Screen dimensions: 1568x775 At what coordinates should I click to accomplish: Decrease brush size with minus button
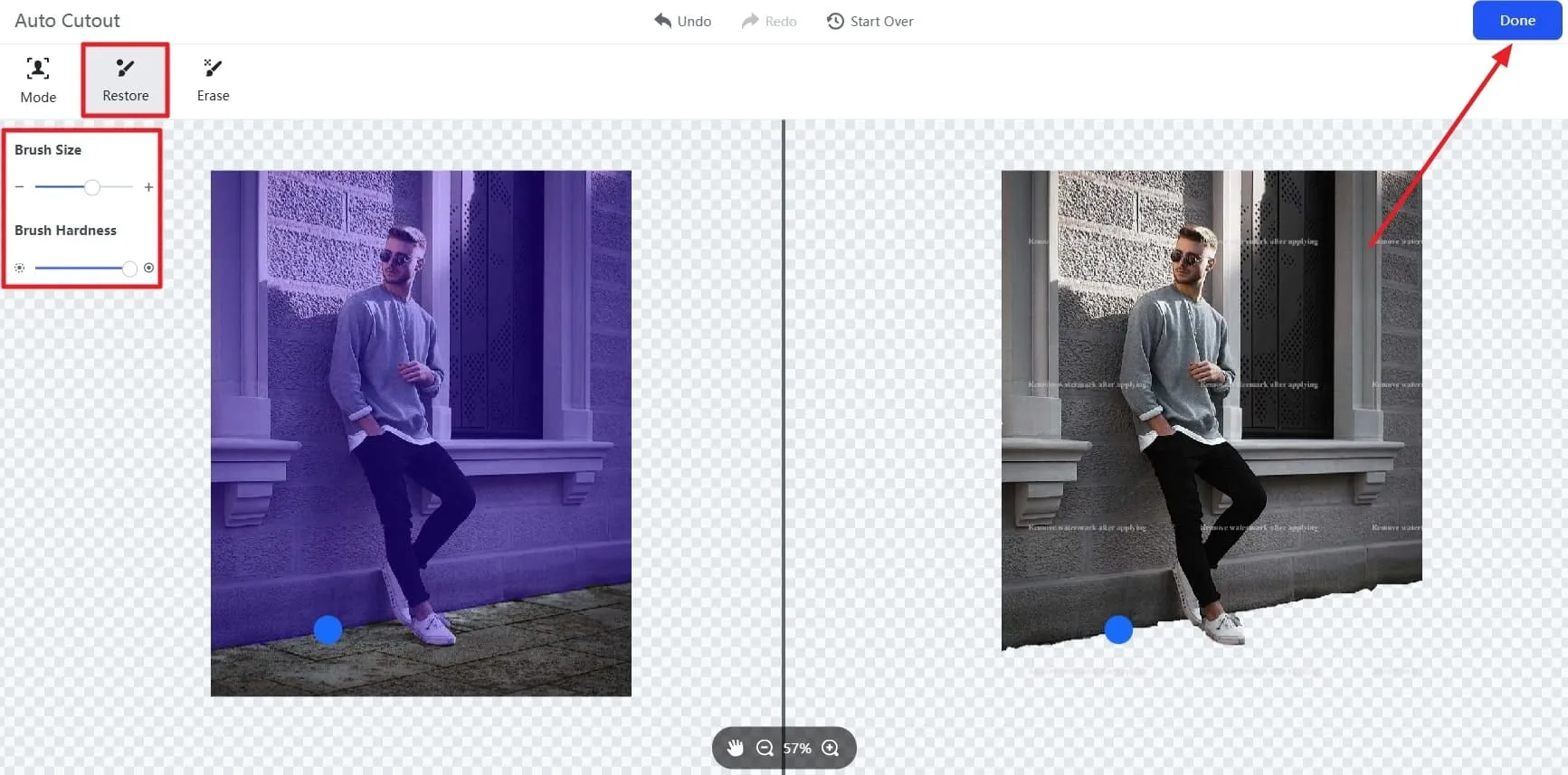(x=20, y=187)
